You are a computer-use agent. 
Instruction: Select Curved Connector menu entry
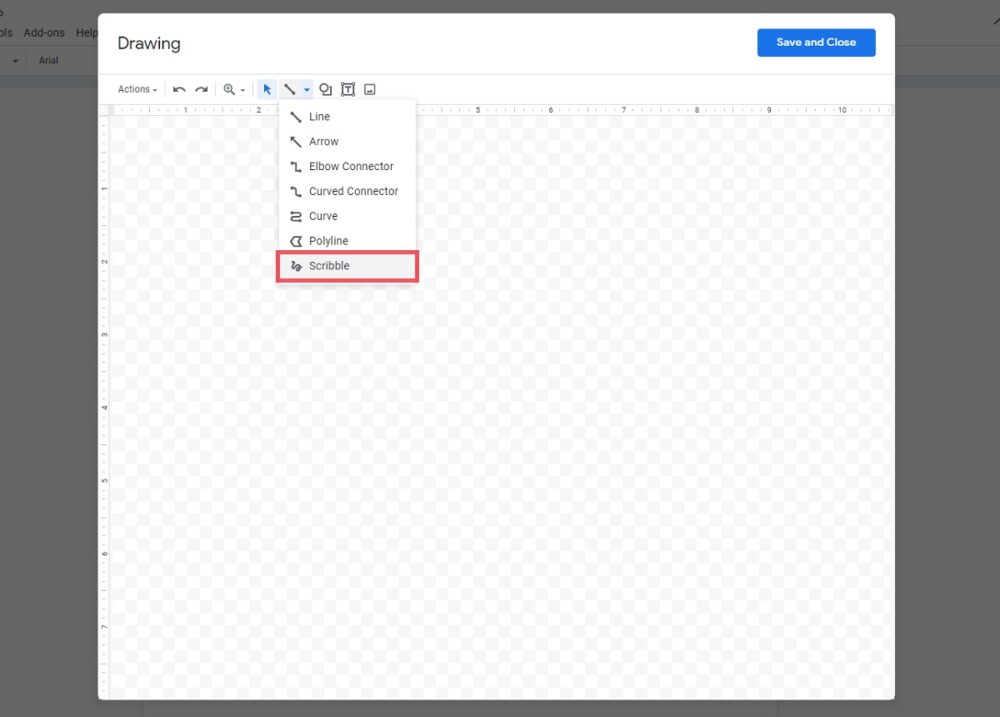pyautogui.click(x=347, y=191)
